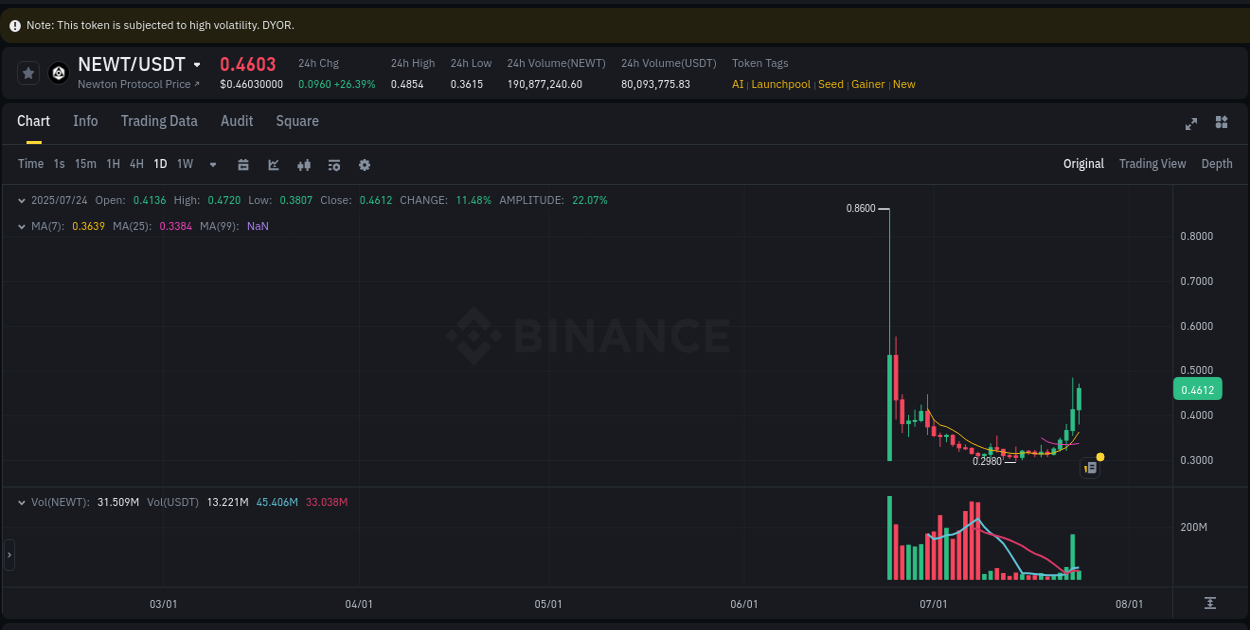
Task: Click the current price 0.4612 label
Action: coord(1197,389)
